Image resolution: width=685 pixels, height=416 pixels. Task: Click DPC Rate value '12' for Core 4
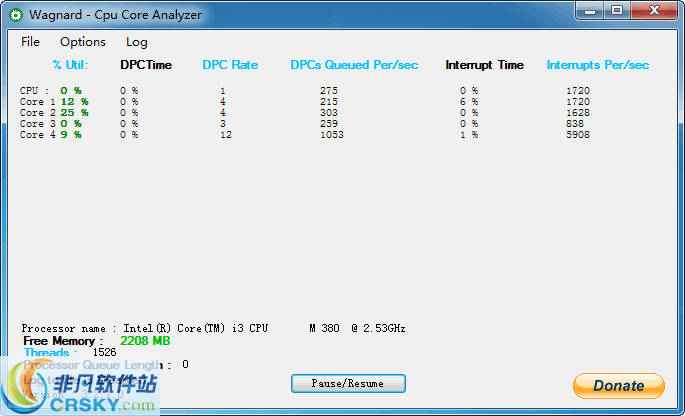coord(226,135)
